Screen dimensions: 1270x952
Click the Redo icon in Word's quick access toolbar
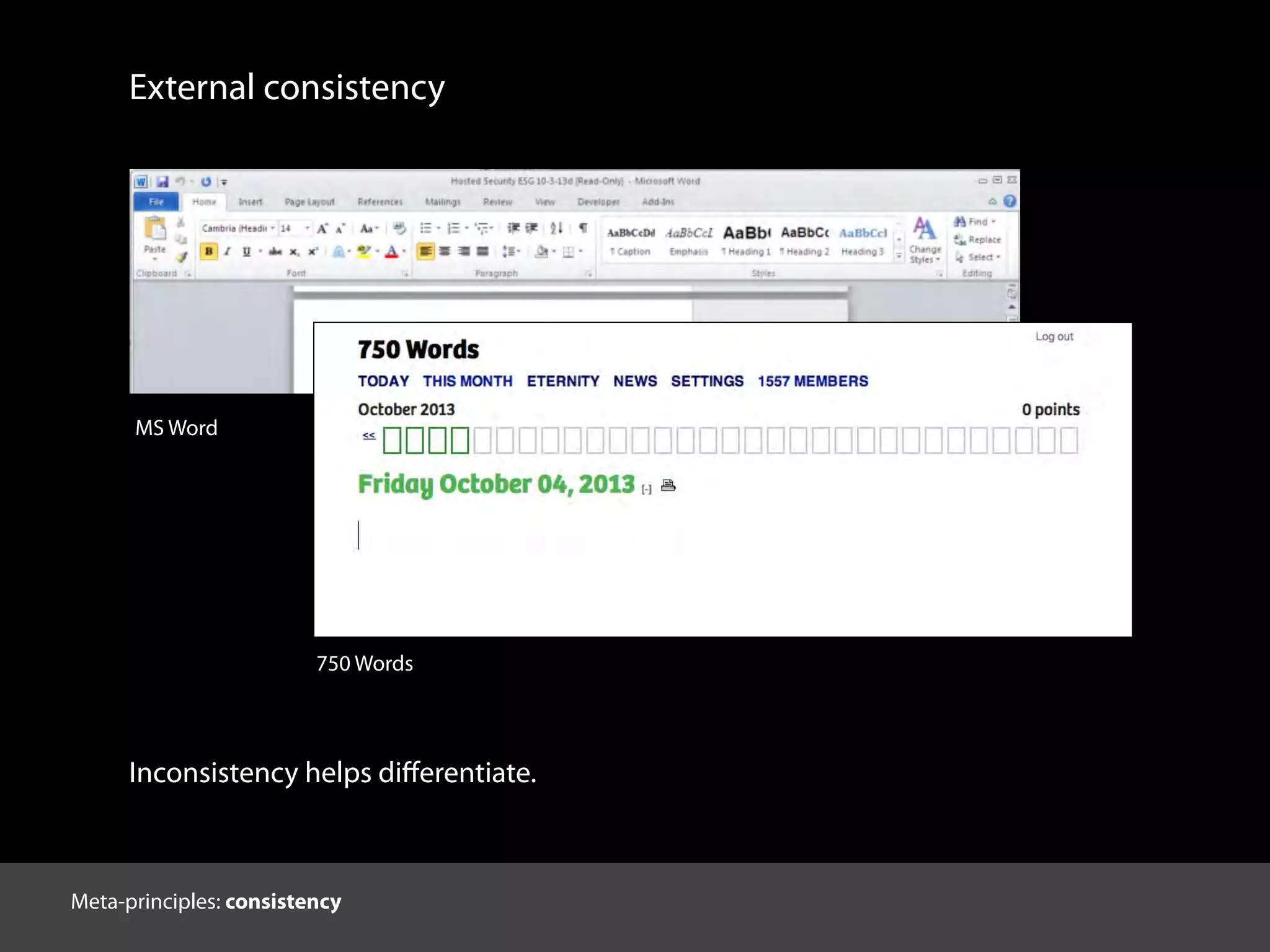coord(206,182)
